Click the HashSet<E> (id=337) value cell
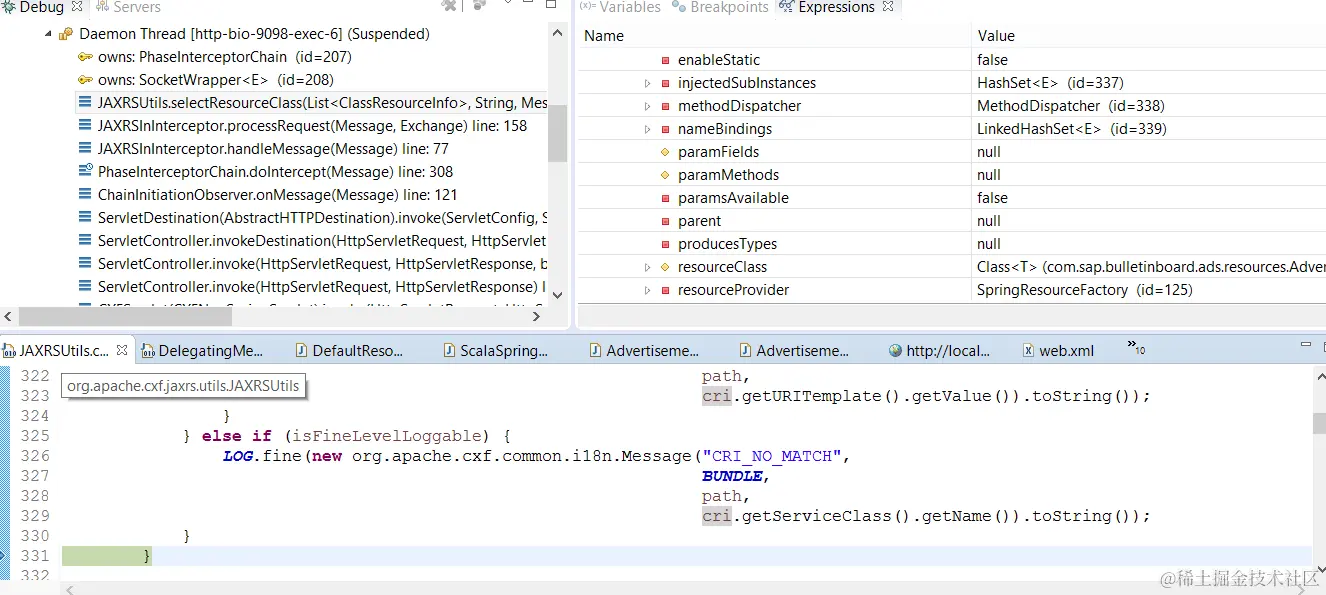This screenshot has height=595, width=1326. [1050, 83]
